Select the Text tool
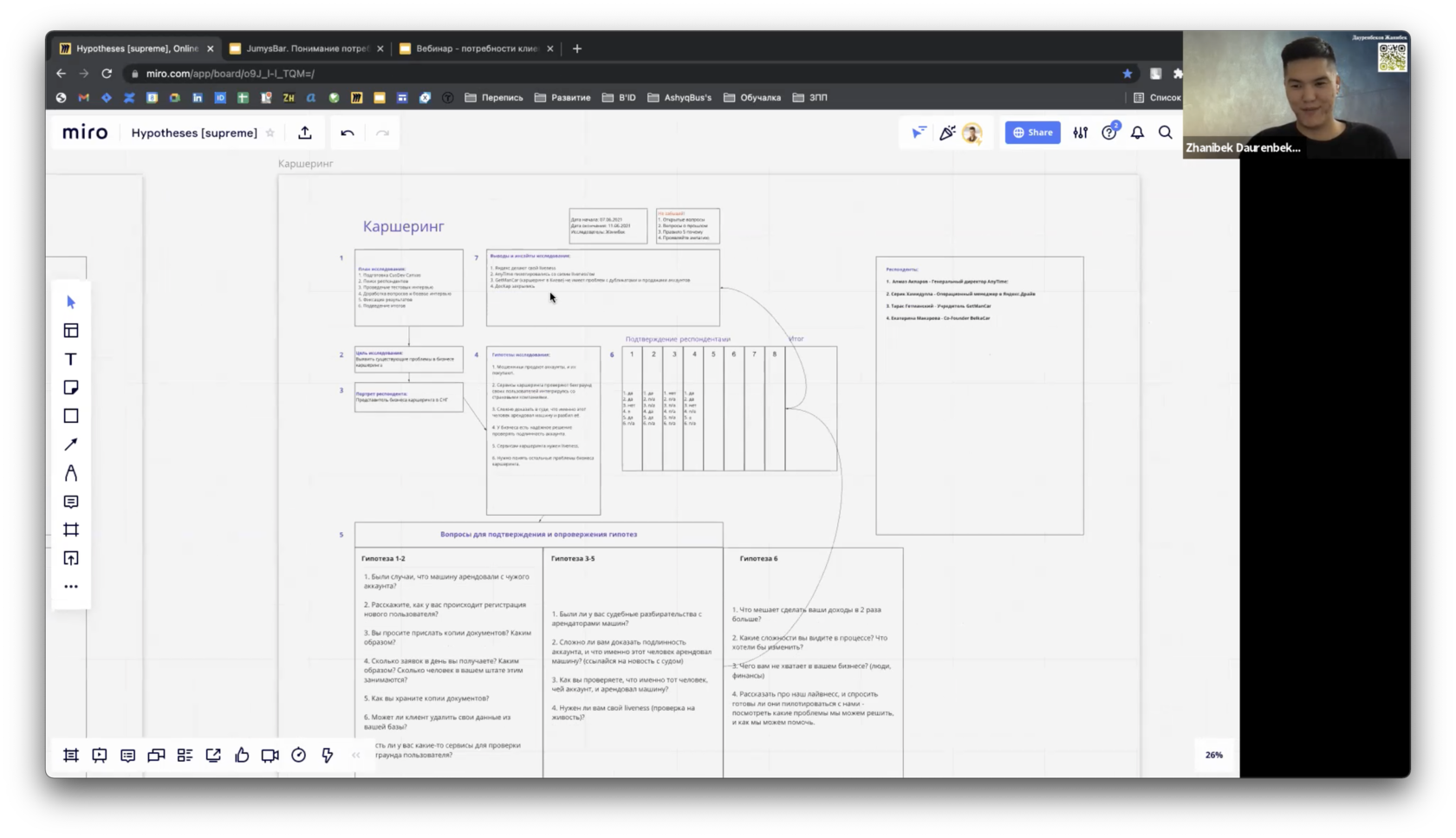Screen dimensions: 1456x838 tap(71, 359)
